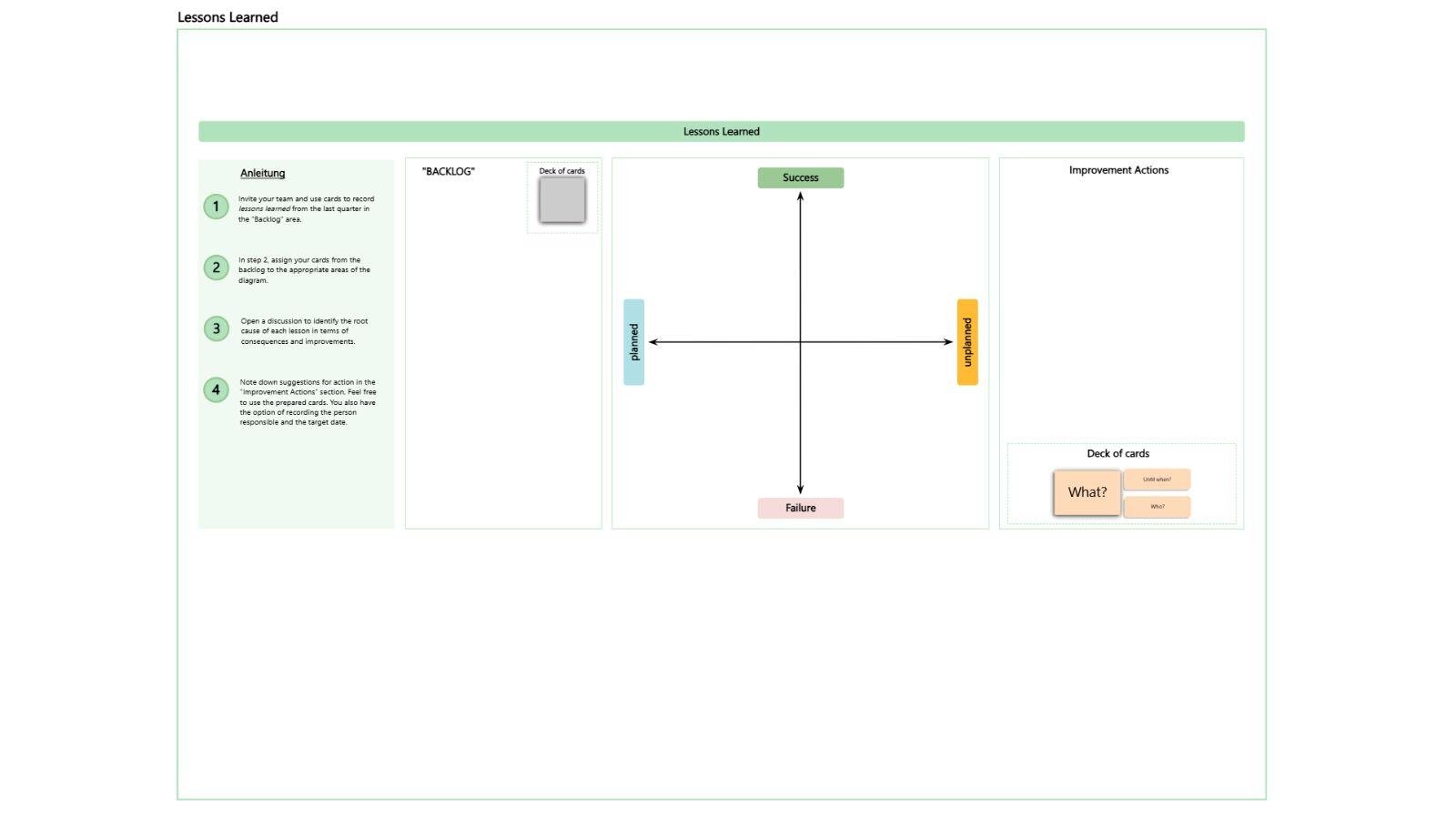Select the frame title above the board

[227, 17]
